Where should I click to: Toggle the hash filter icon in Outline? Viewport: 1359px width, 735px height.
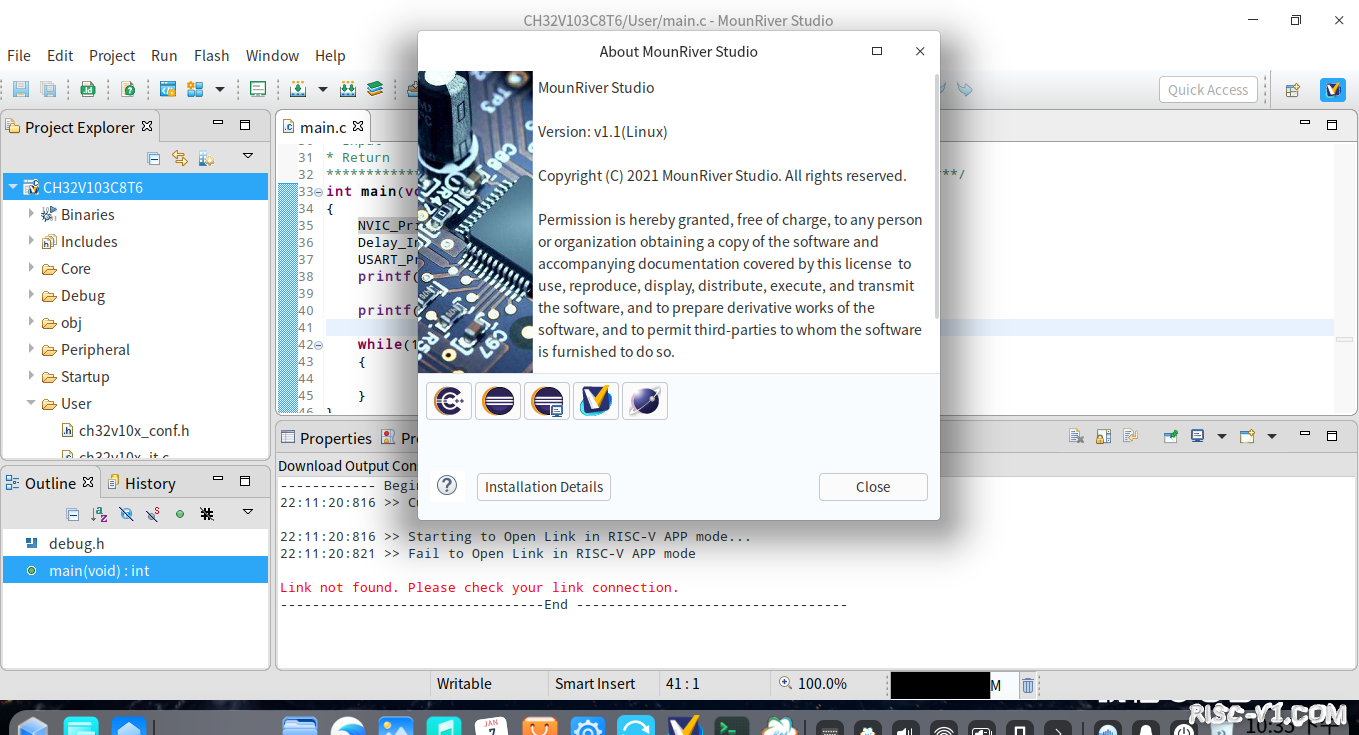click(207, 514)
